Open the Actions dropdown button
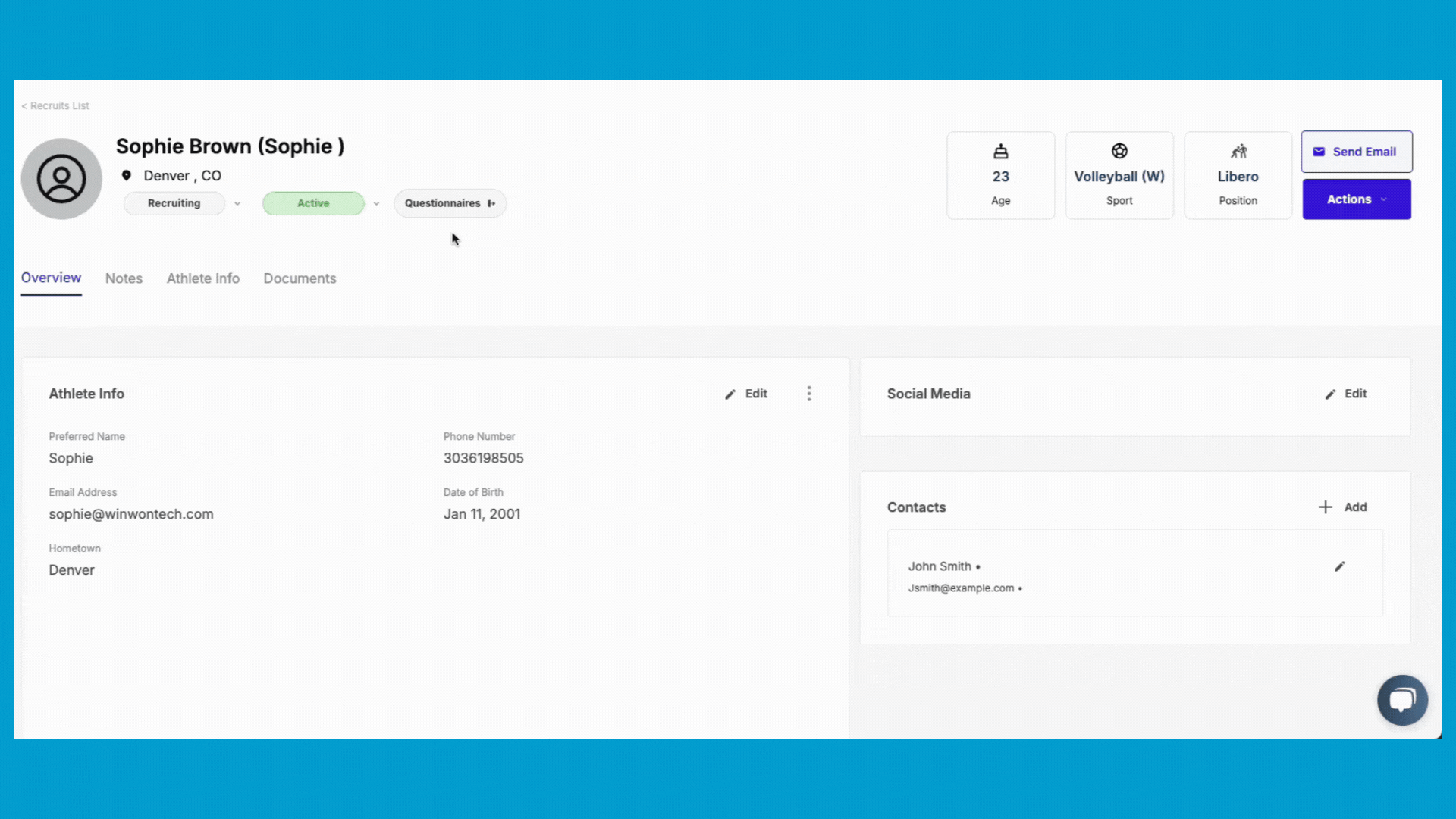 [x=1356, y=199]
